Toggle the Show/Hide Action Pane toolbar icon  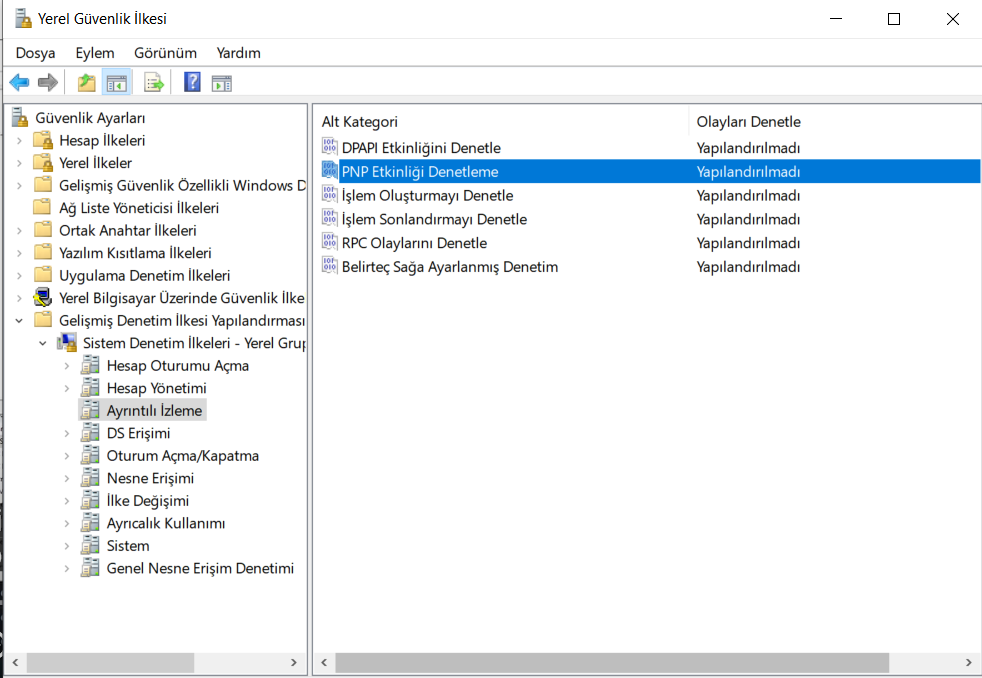point(222,82)
